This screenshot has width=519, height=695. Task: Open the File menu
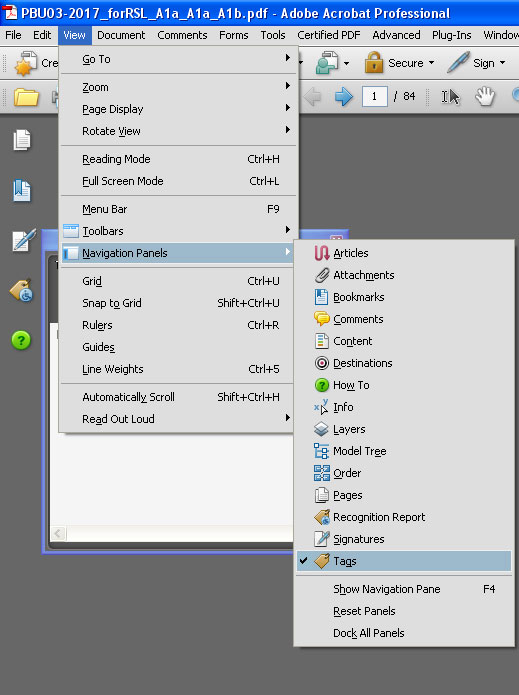click(13, 35)
